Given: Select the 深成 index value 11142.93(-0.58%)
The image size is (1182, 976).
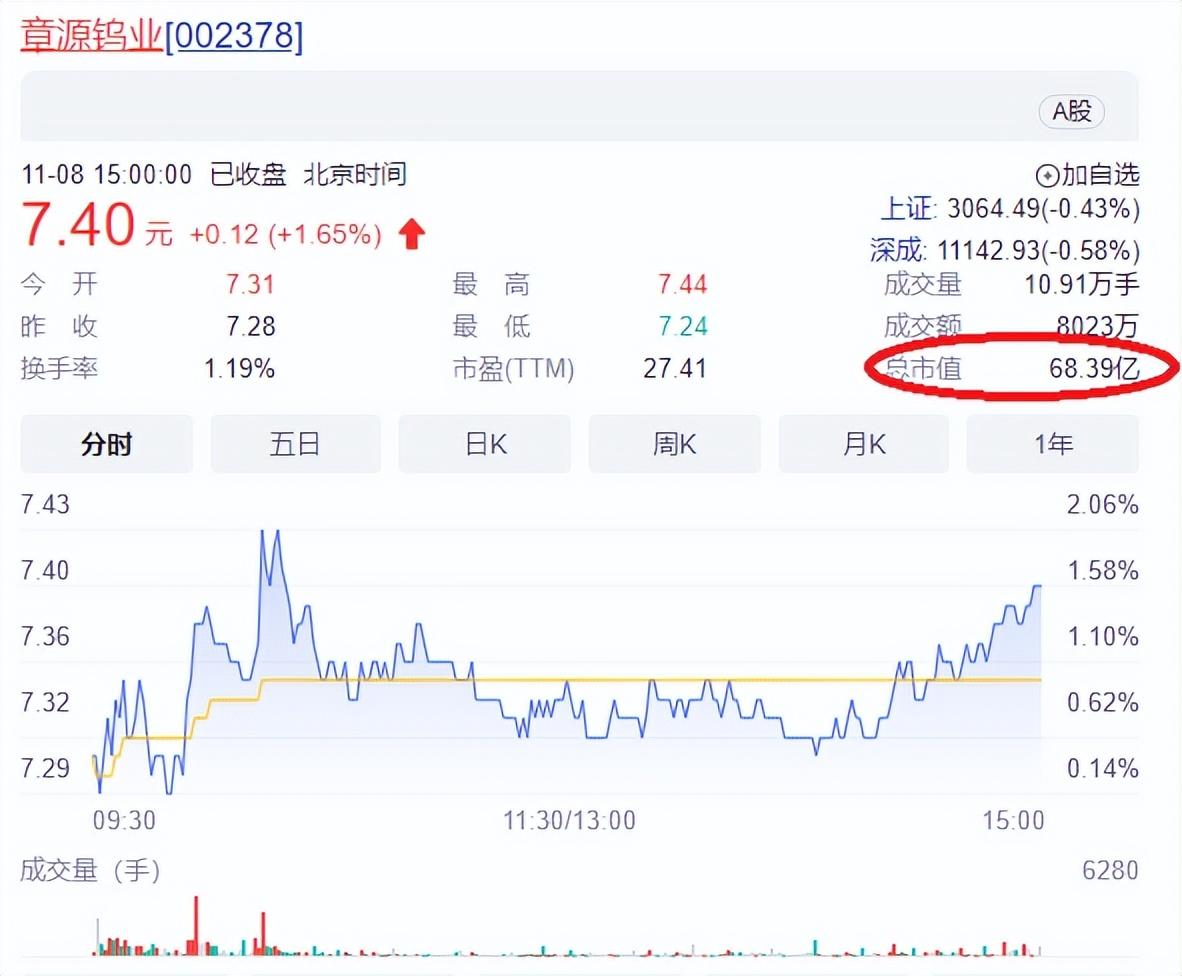Looking at the screenshot, I should pyautogui.click(x=1038, y=250).
